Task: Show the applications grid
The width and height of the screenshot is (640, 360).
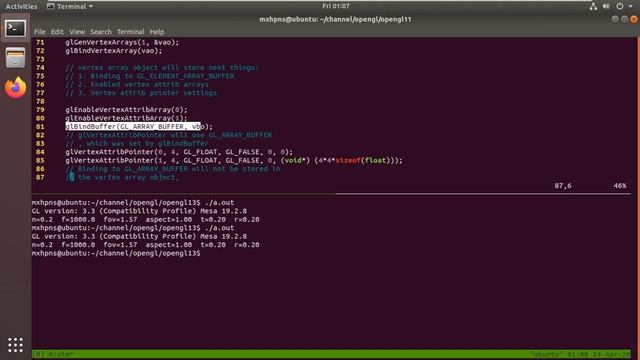Action: [15, 345]
